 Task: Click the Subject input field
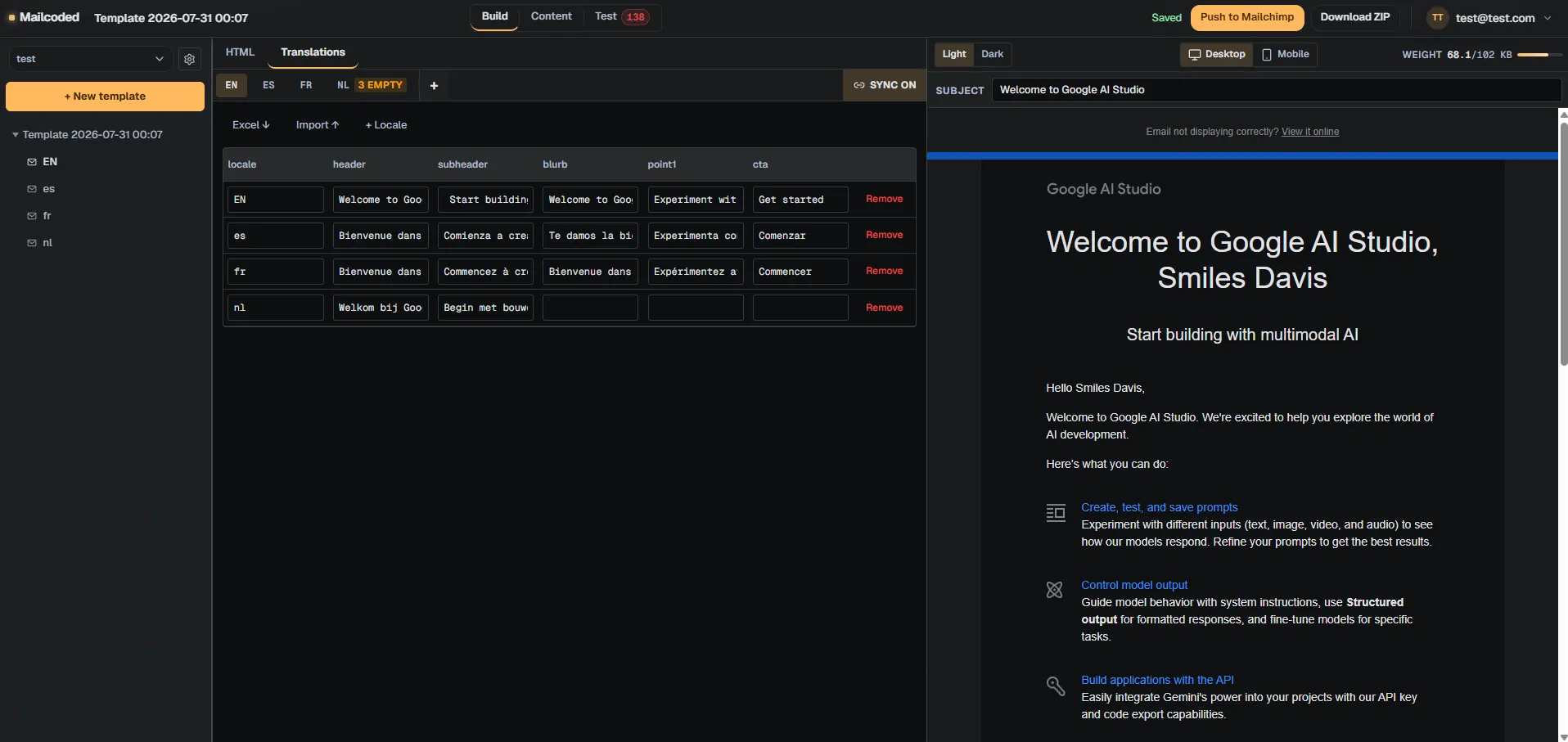click(x=1276, y=90)
